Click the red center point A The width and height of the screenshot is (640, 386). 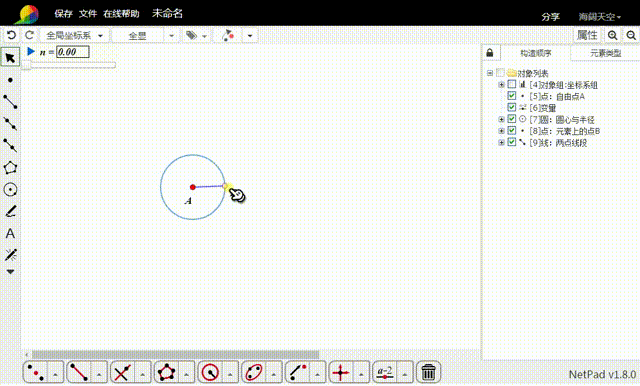pos(193,187)
